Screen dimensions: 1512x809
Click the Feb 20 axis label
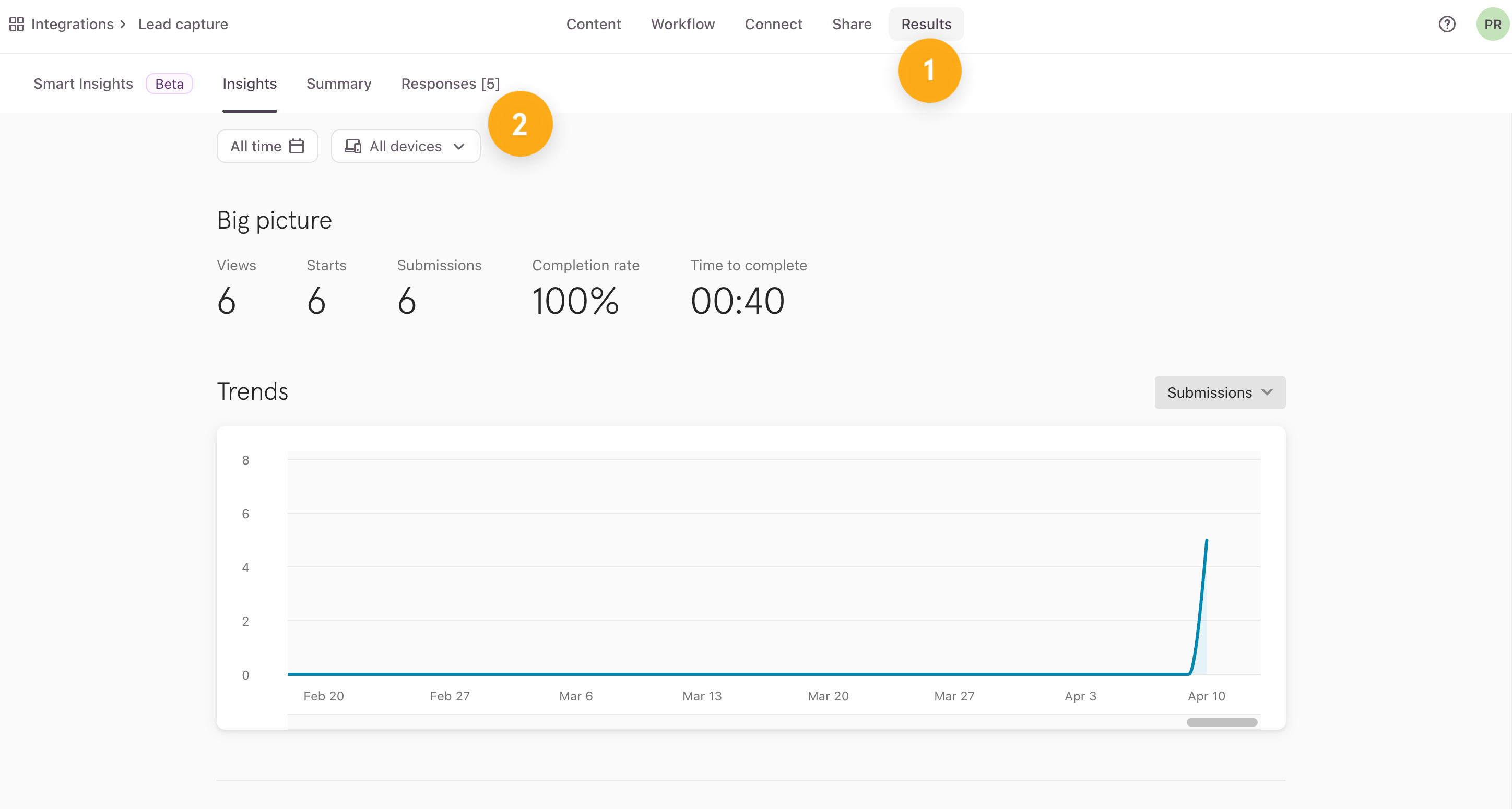pyautogui.click(x=323, y=696)
